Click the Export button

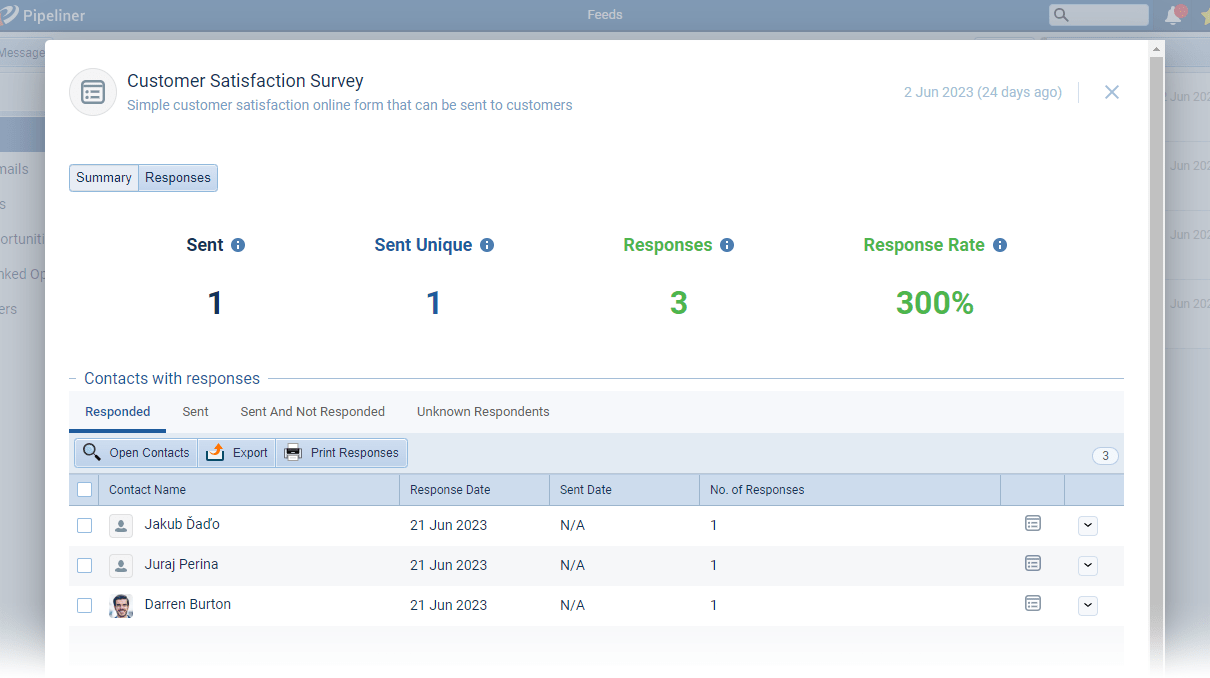pos(237,453)
